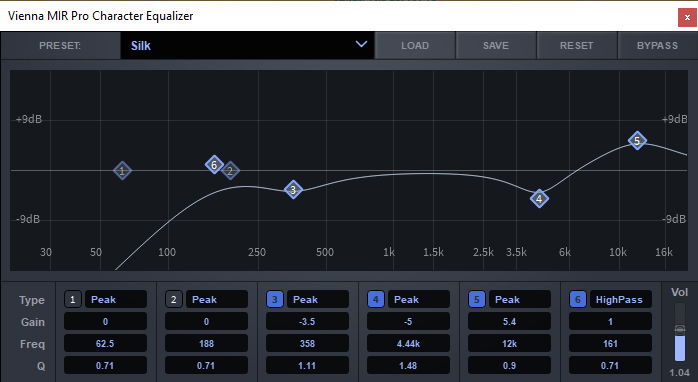Close the Character Equalizer window

[x=687, y=18]
